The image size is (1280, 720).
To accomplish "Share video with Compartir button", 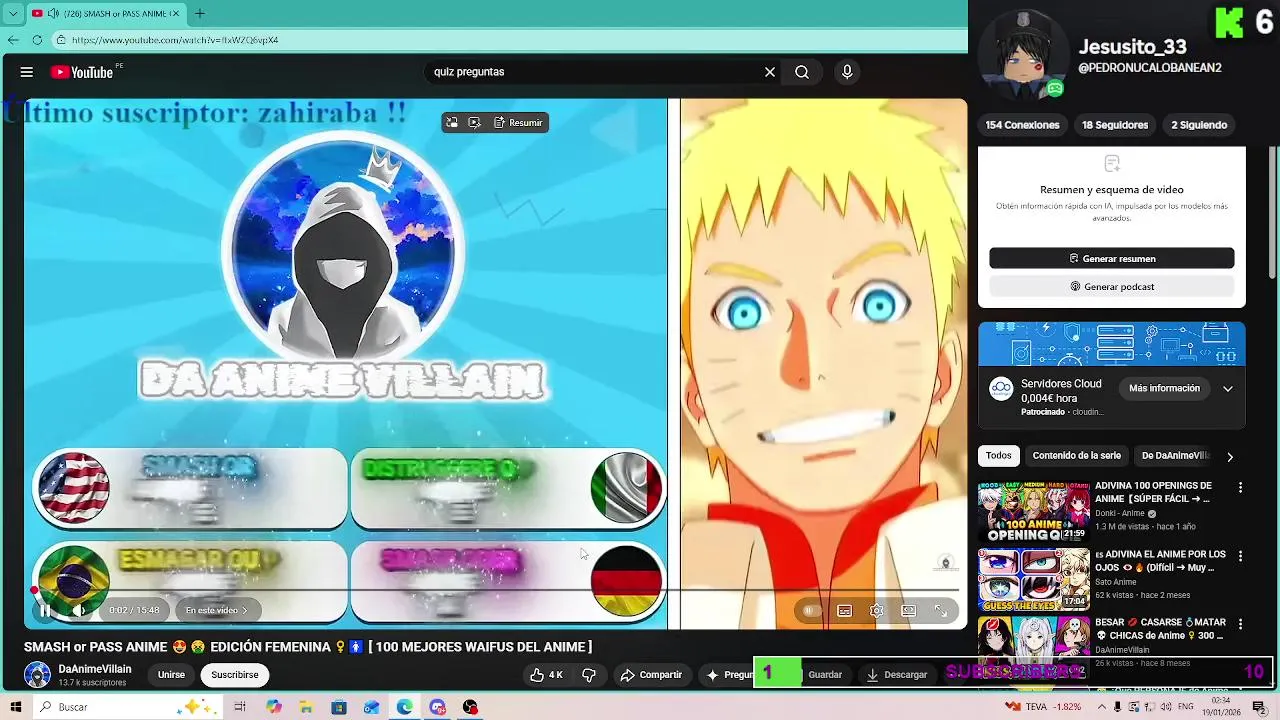I will [651, 675].
